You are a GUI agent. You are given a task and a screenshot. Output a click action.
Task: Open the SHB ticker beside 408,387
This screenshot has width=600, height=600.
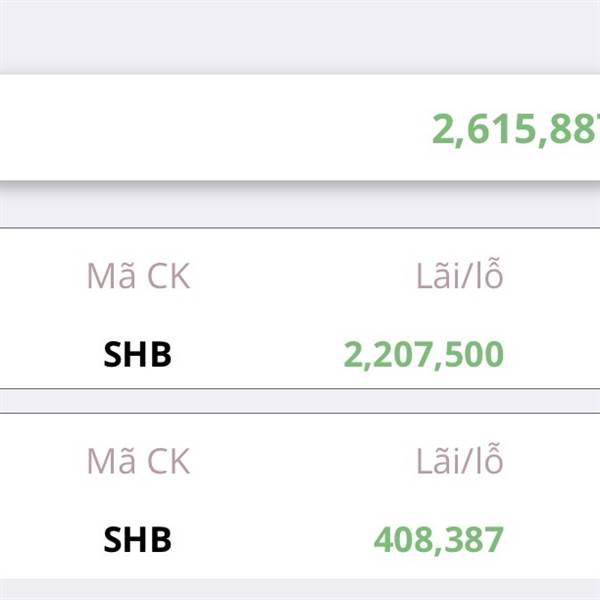click(x=137, y=540)
